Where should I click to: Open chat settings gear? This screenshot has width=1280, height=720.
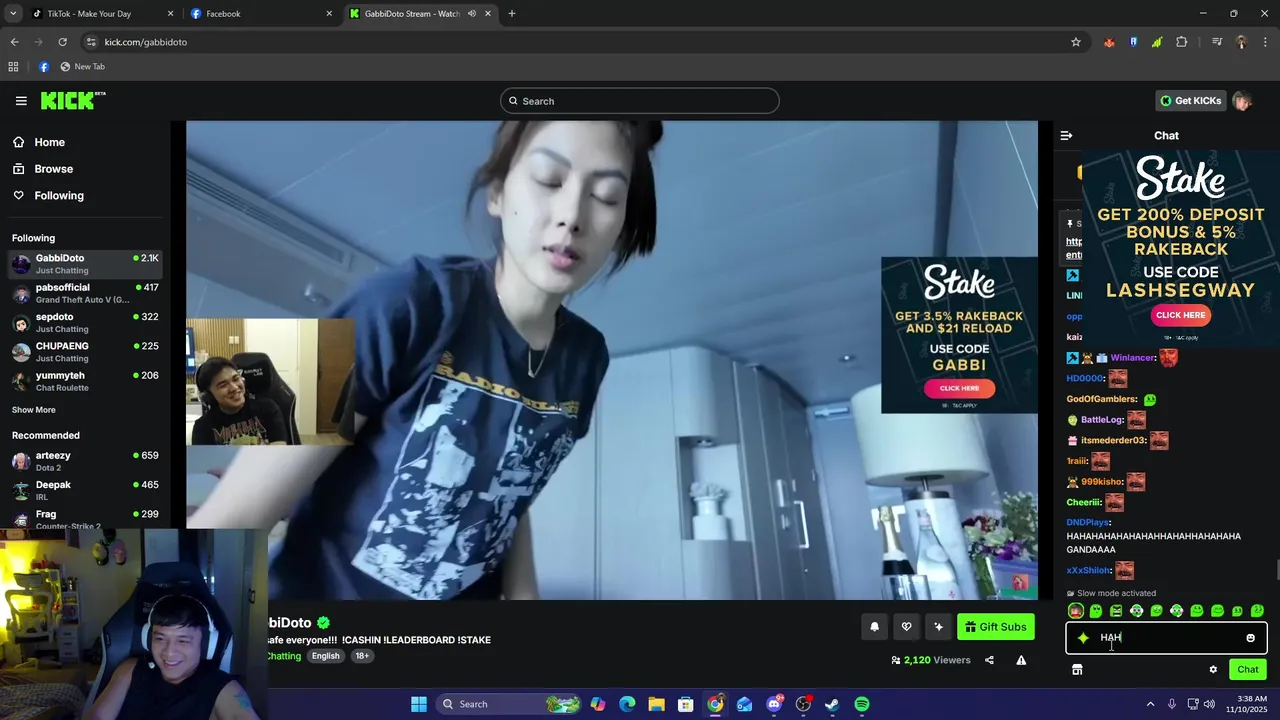point(1213,670)
